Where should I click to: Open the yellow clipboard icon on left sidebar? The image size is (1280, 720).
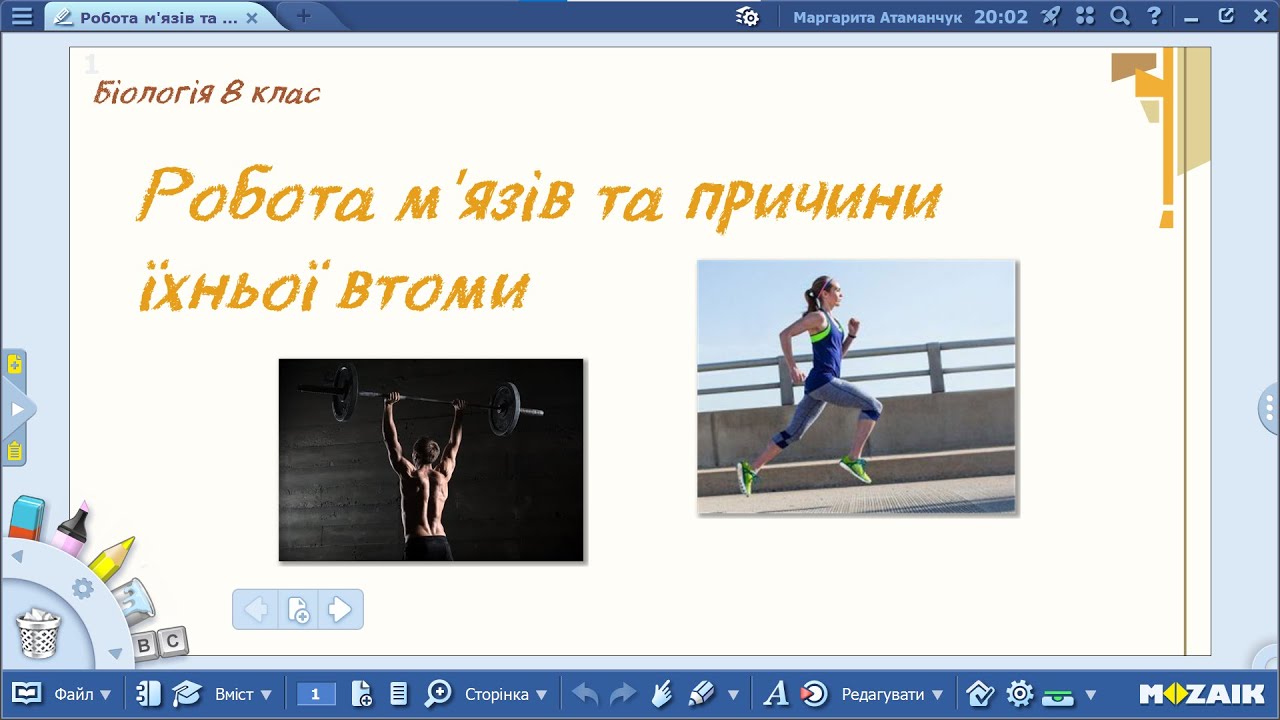14,451
